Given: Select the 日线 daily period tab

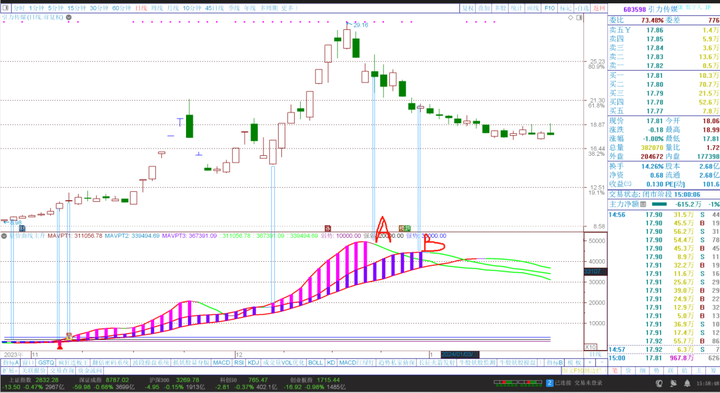Looking at the screenshot, I should [x=141, y=8].
